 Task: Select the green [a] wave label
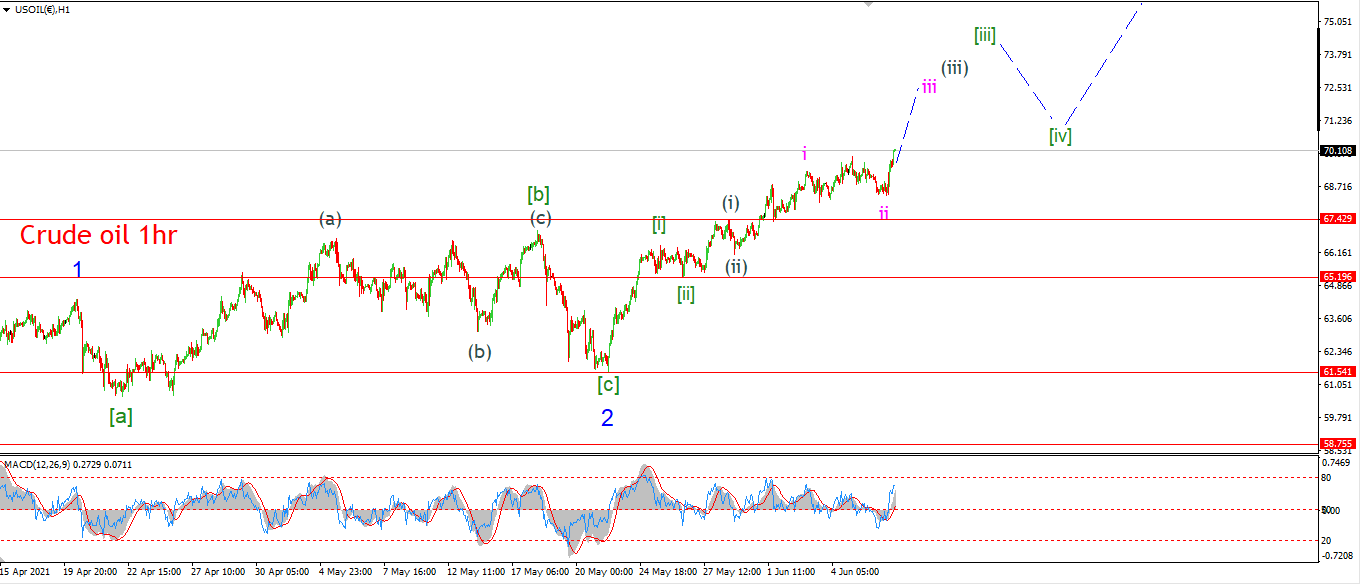pos(121,417)
